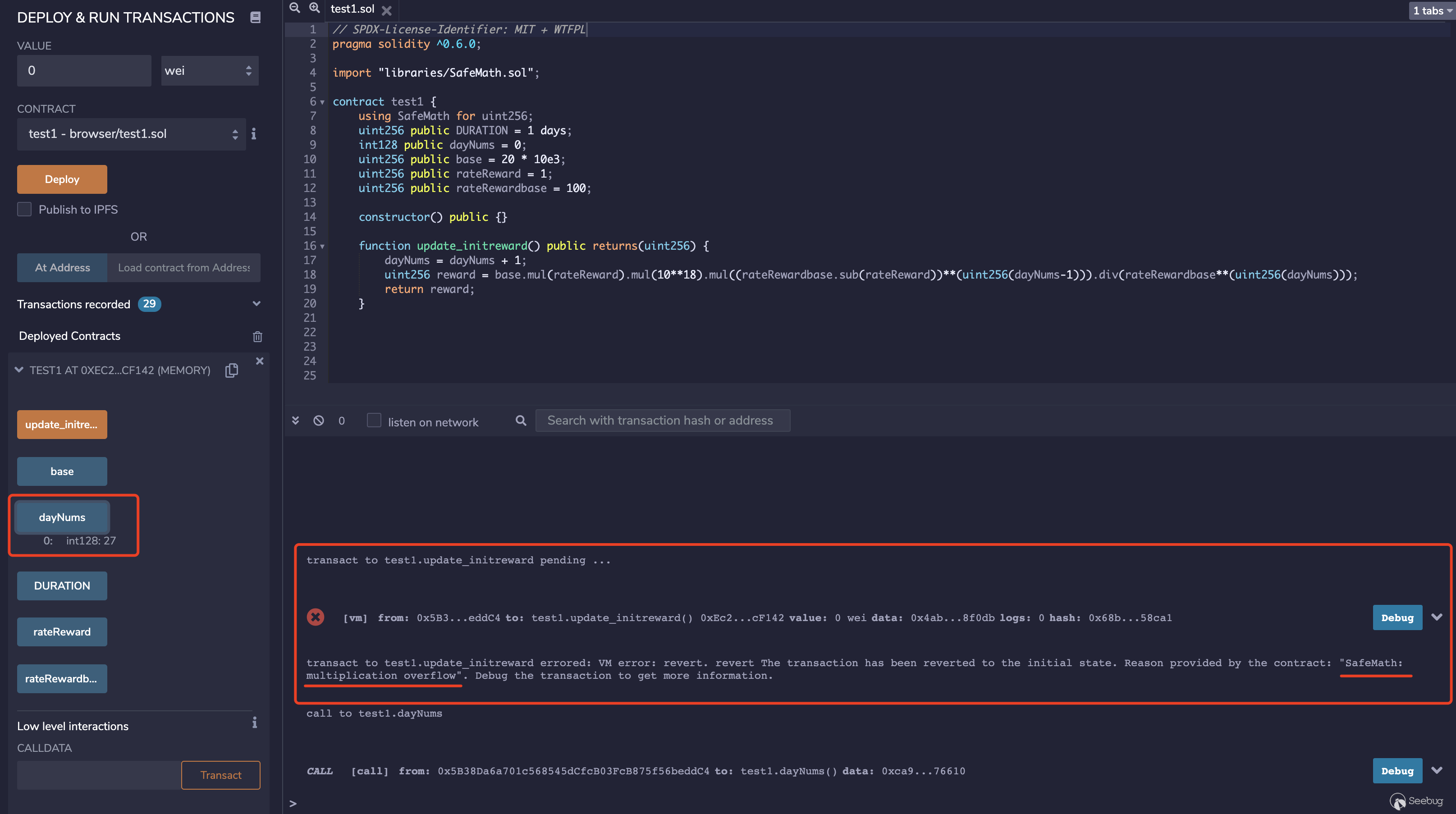Collapse the terminal panel with double chevron
Screen dimensions: 1456x814
[x=295, y=421]
